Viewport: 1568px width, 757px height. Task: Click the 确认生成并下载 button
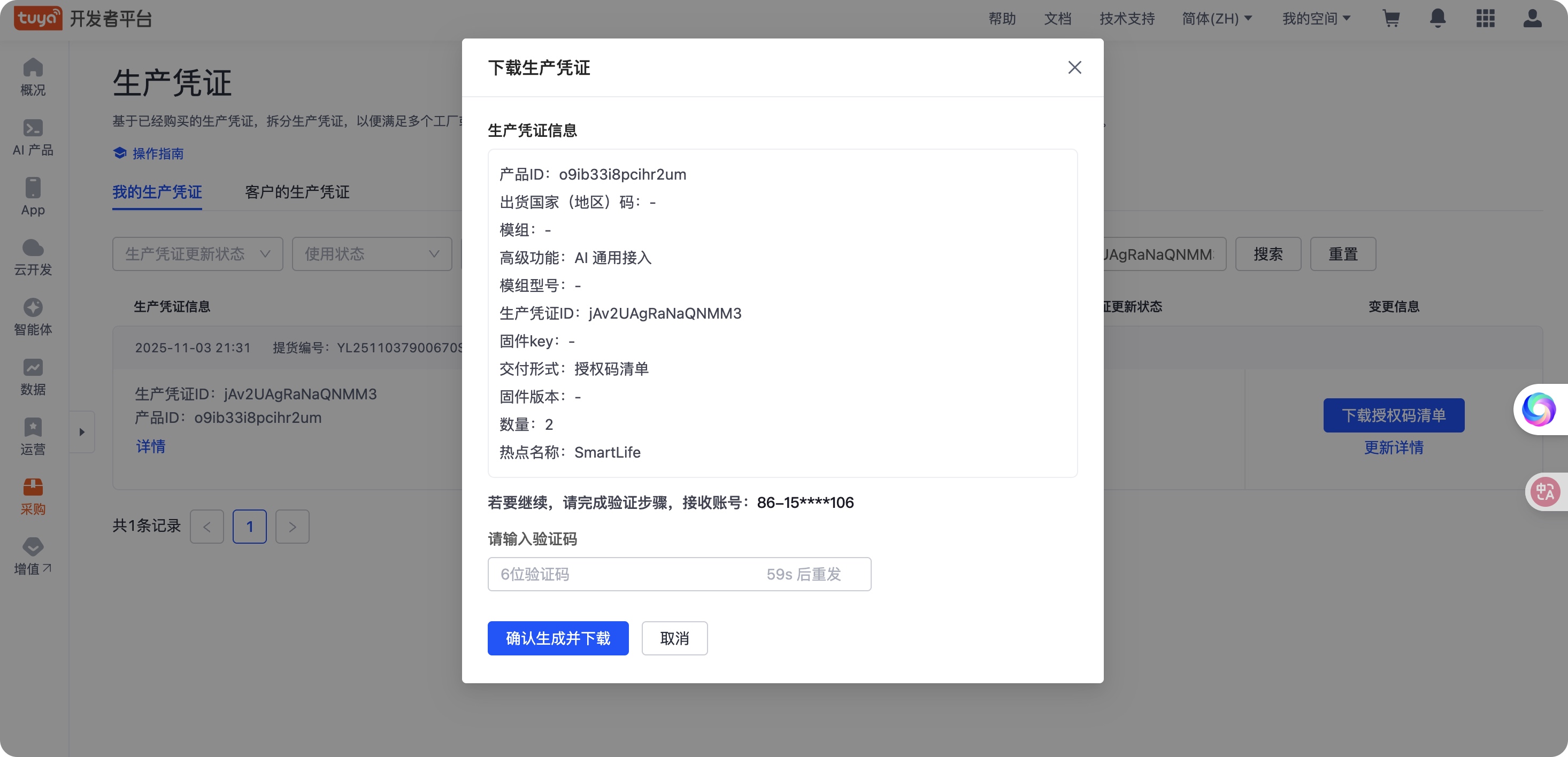pyautogui.click(x=558, y=638)
